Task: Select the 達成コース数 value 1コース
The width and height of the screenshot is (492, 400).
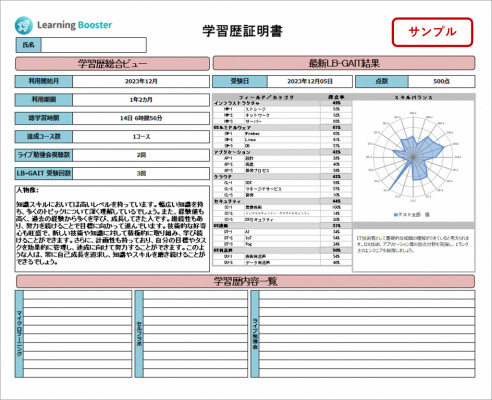Action: tap(141, 137)
